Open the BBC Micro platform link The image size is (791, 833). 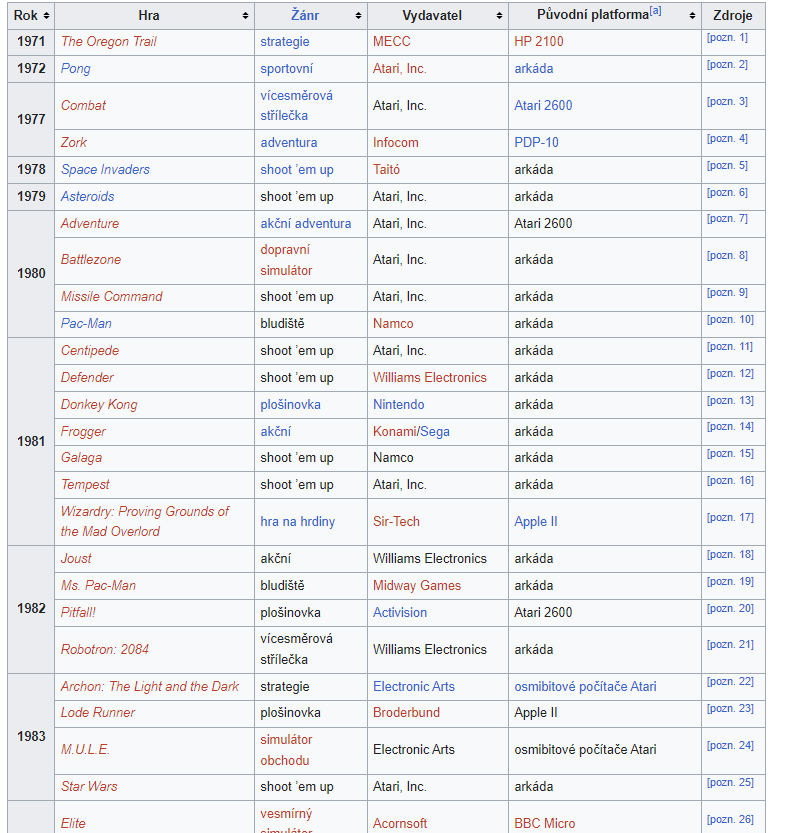pos(545,823)
